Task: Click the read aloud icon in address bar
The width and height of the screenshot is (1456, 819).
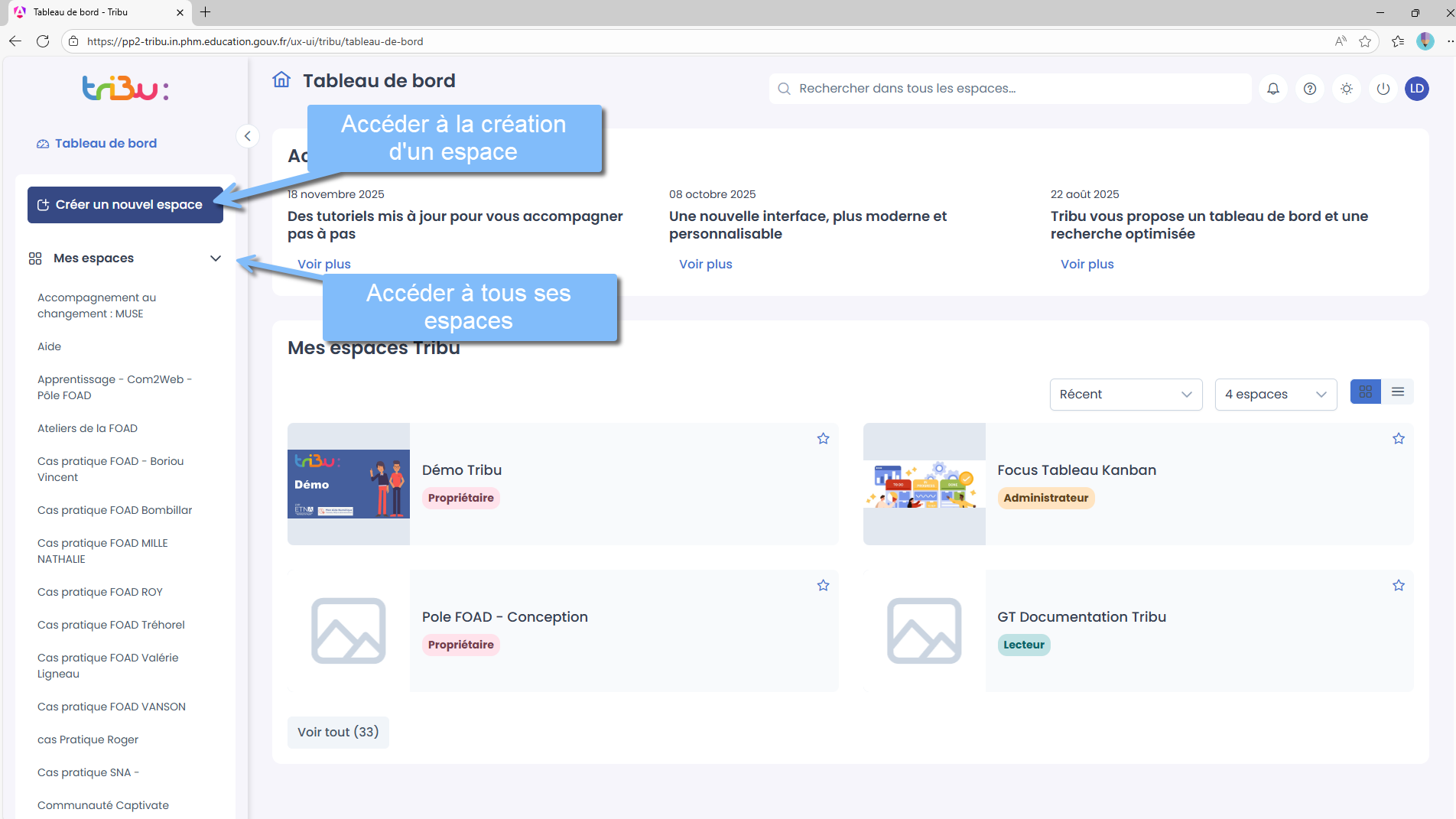Action: coord(1341,41)
